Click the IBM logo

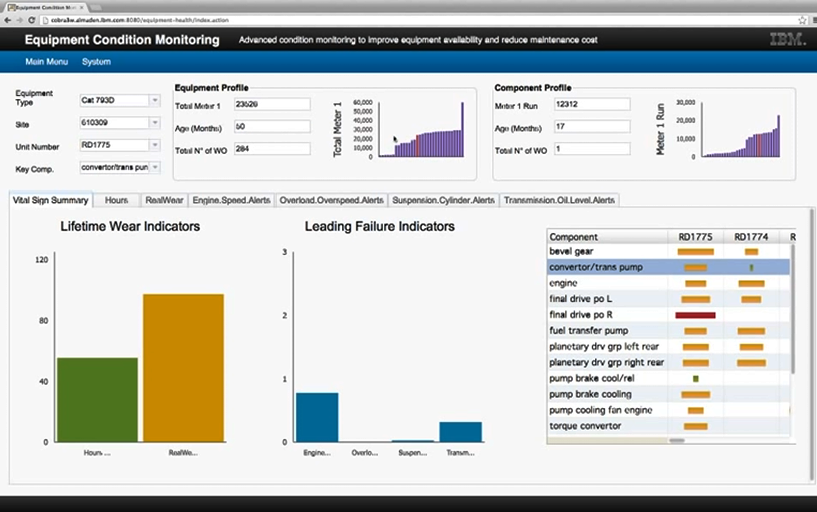click(787, 39)
